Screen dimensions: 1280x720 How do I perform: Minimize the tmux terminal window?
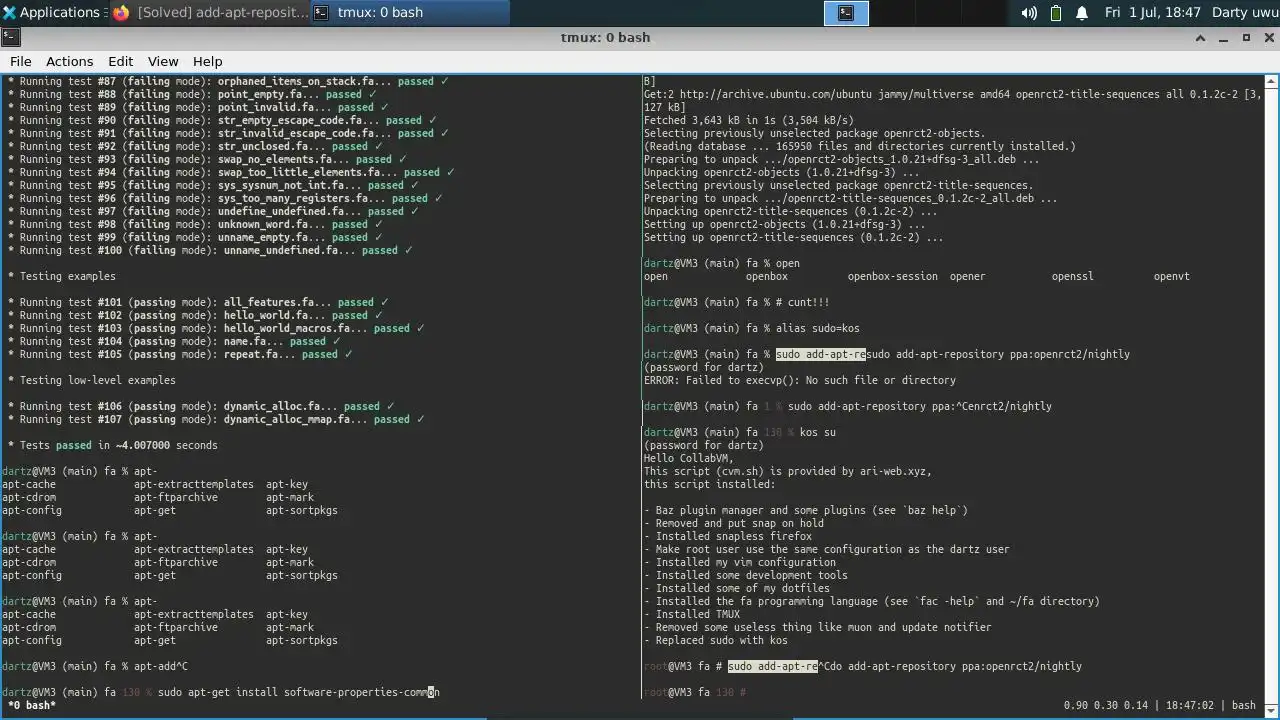1224,38
